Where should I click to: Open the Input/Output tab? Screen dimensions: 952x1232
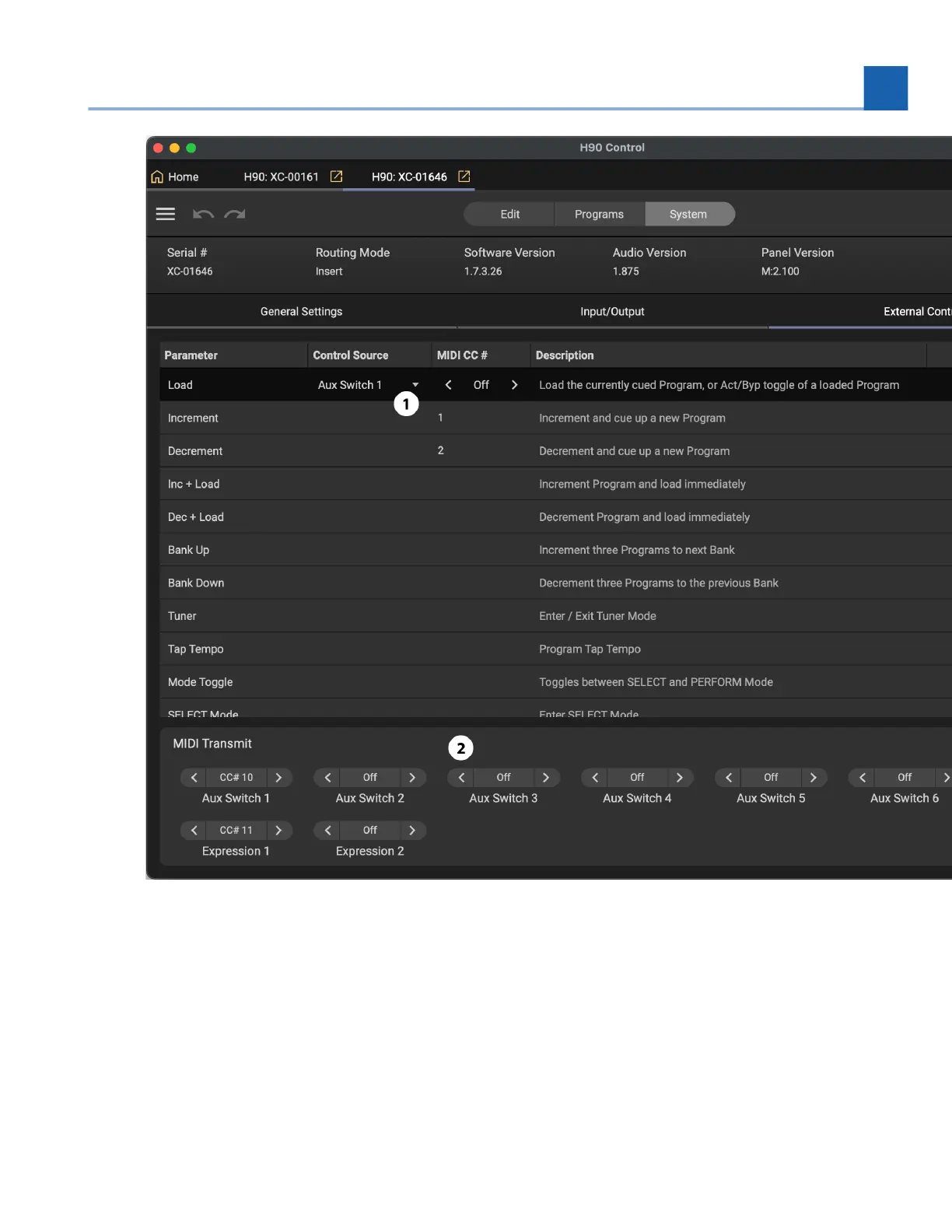click(x=612, y=311)
